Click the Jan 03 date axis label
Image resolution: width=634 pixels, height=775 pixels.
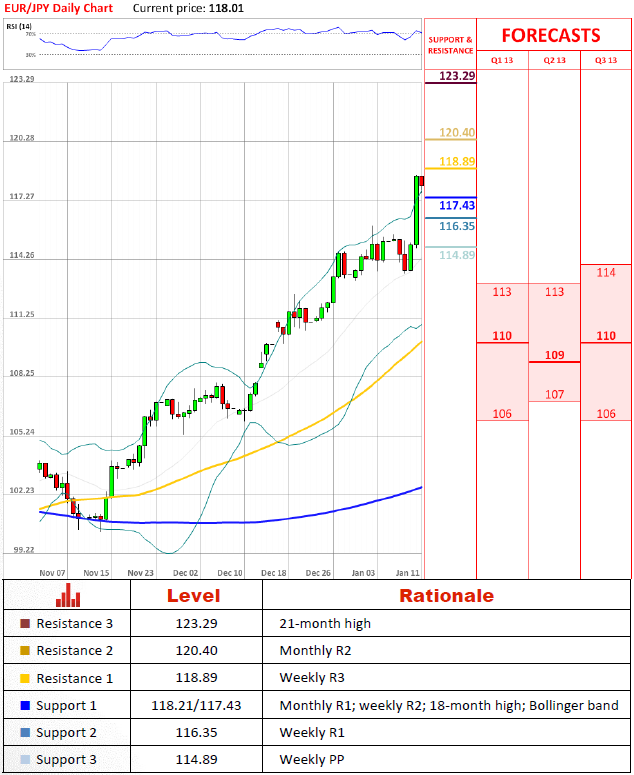363,573
